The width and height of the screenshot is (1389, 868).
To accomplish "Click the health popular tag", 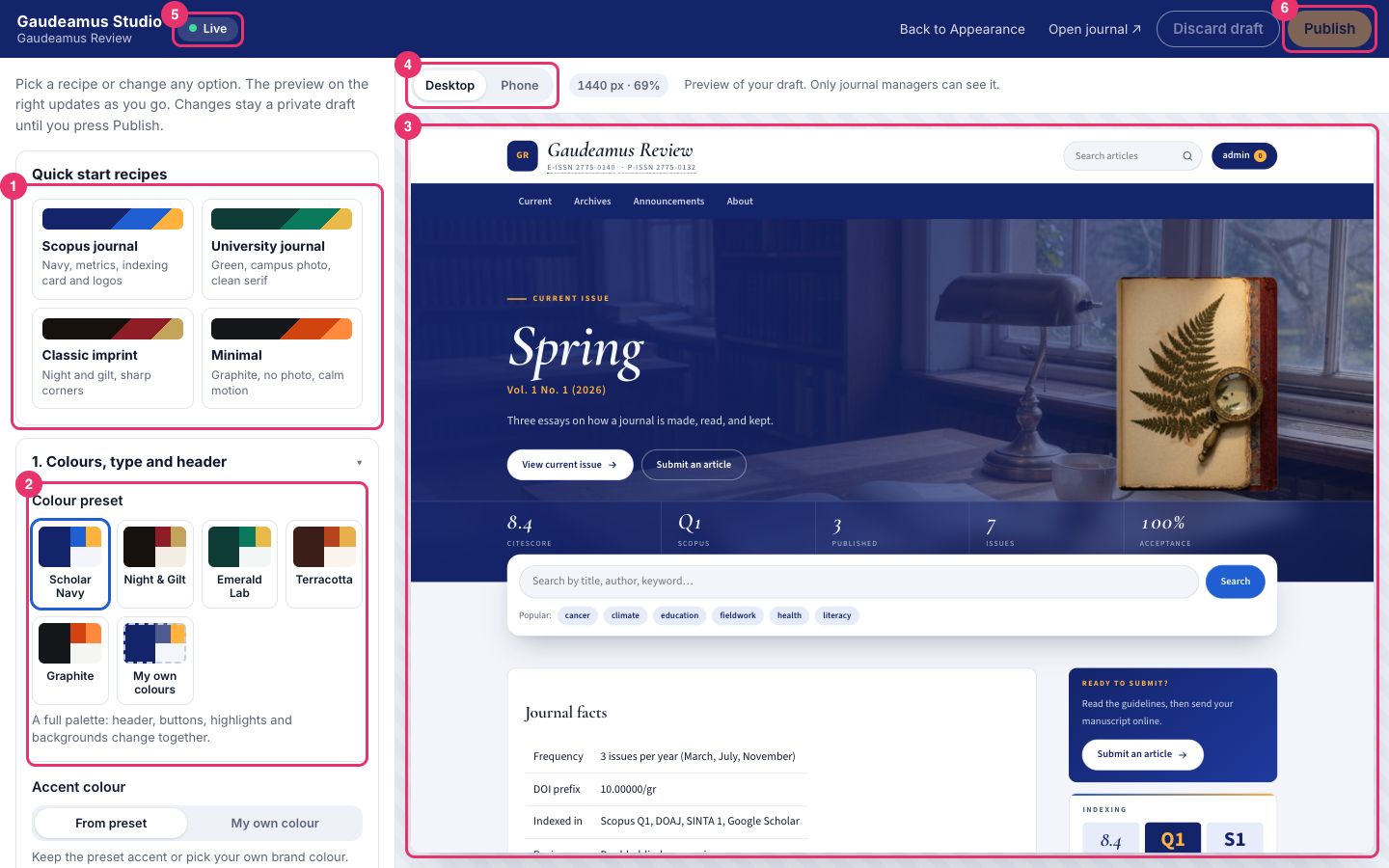I will (789, 615).
